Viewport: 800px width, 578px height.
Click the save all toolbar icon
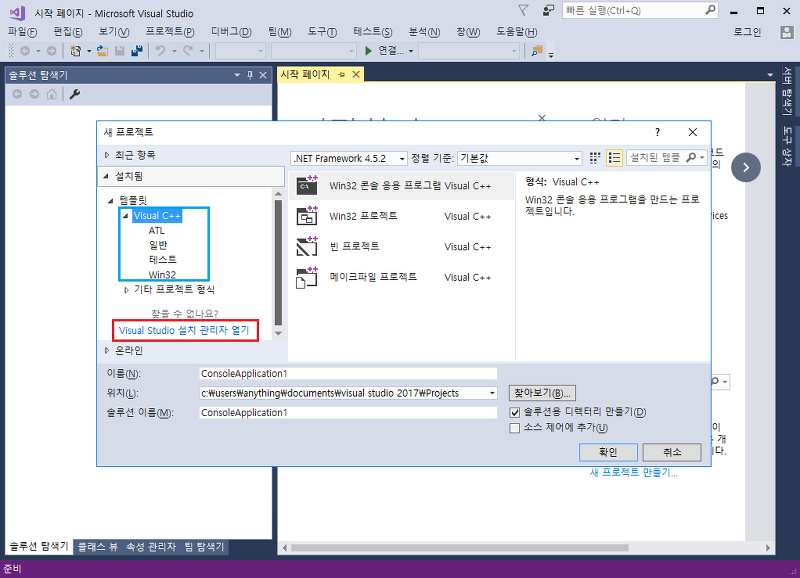137,51
